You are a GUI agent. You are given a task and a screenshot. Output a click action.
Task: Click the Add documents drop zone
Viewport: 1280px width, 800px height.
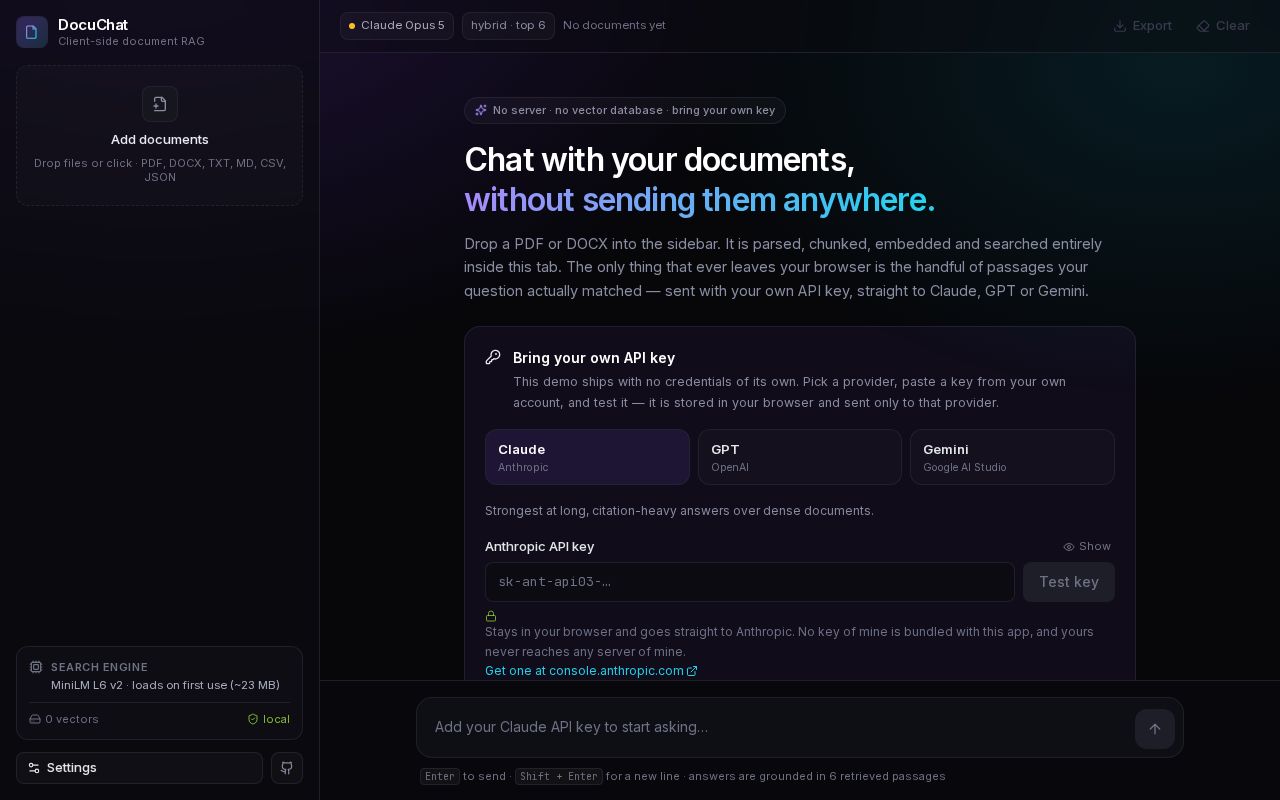[160, 136]
